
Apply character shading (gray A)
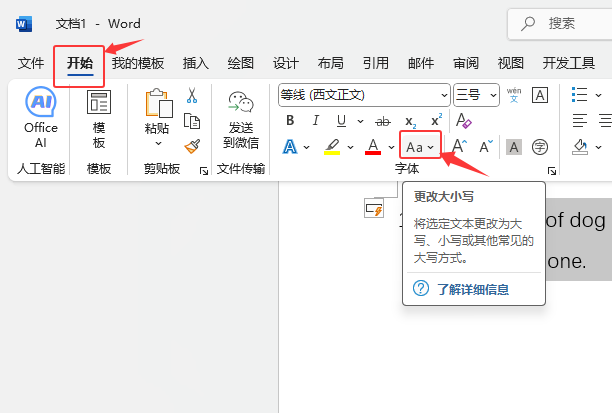click(x=514, y=147)
